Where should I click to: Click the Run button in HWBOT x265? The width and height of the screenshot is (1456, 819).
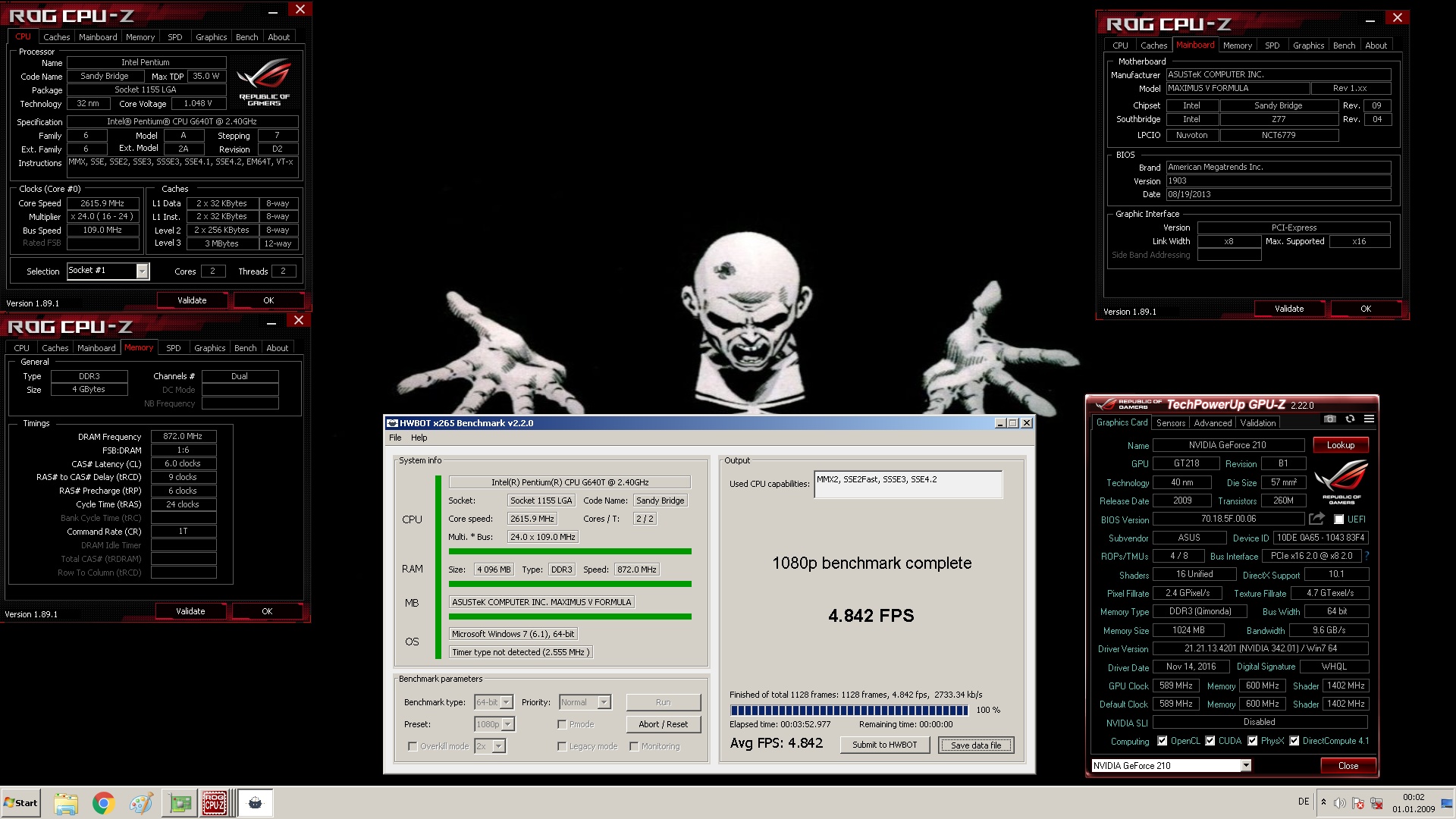(664, 702)
